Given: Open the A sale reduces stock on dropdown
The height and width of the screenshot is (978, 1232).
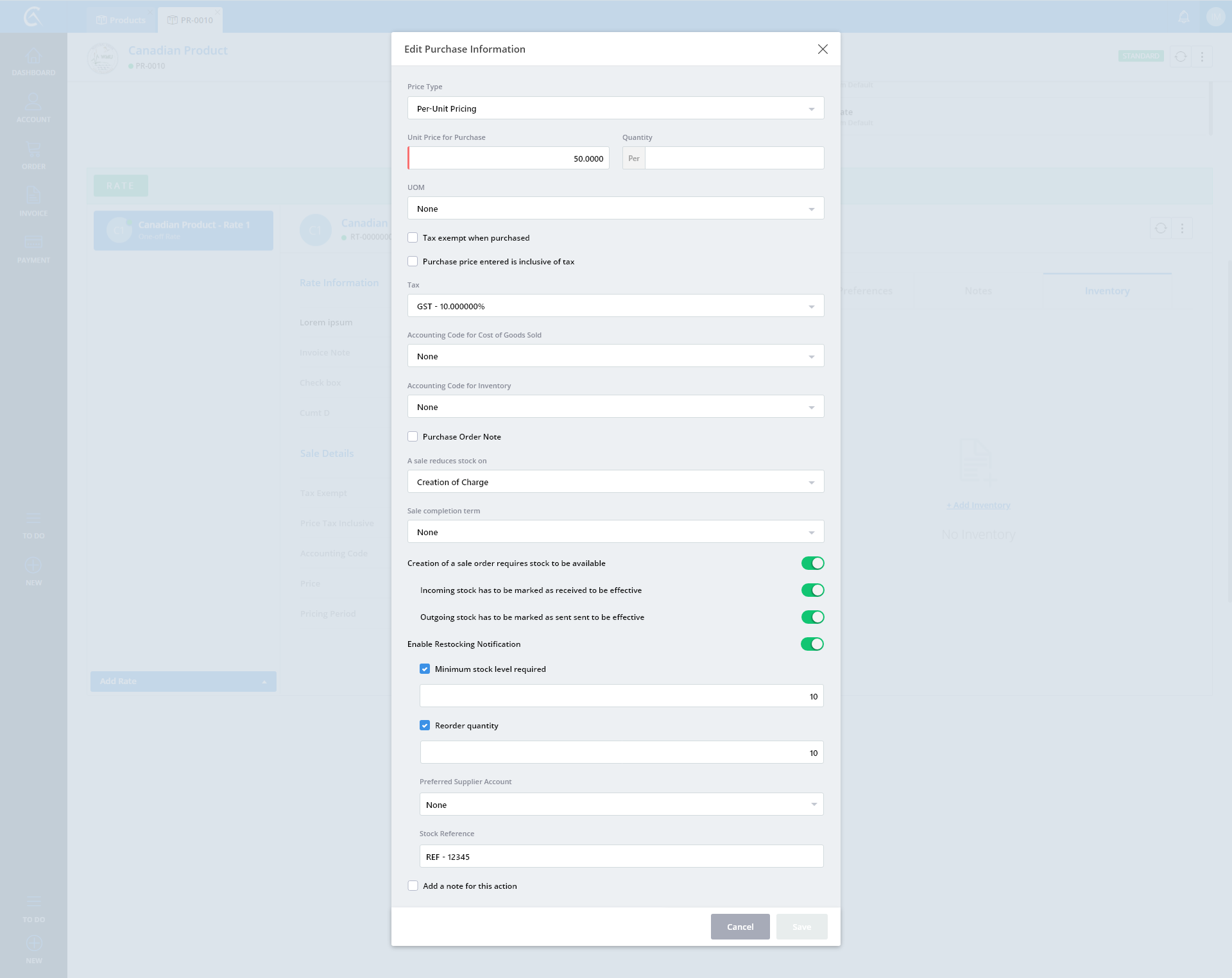Looking at the screenshot, I should point(615,482).
